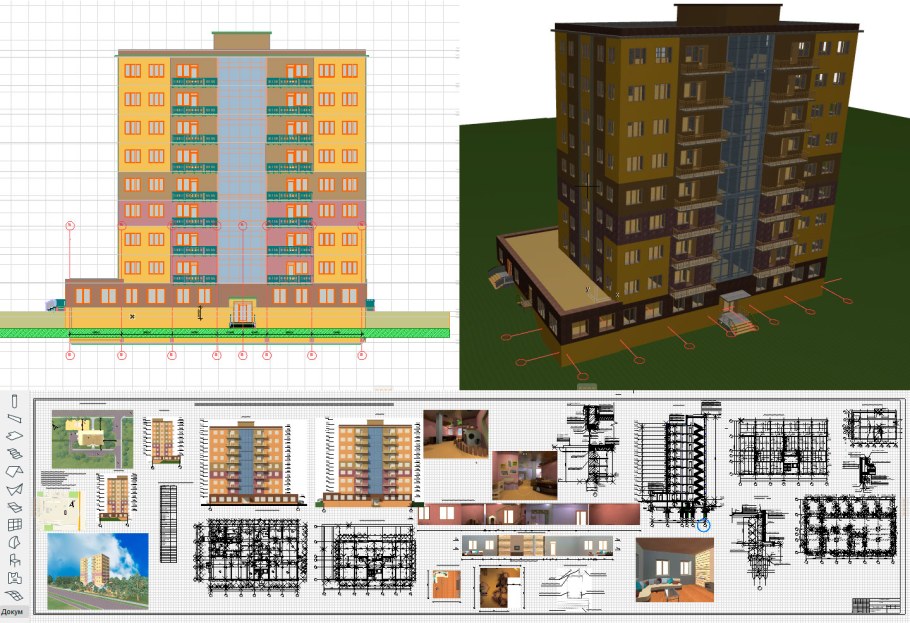Viewport: 910px width, 623px height.
Task: Select the Morph tool
Action: [x=15, y=542]
